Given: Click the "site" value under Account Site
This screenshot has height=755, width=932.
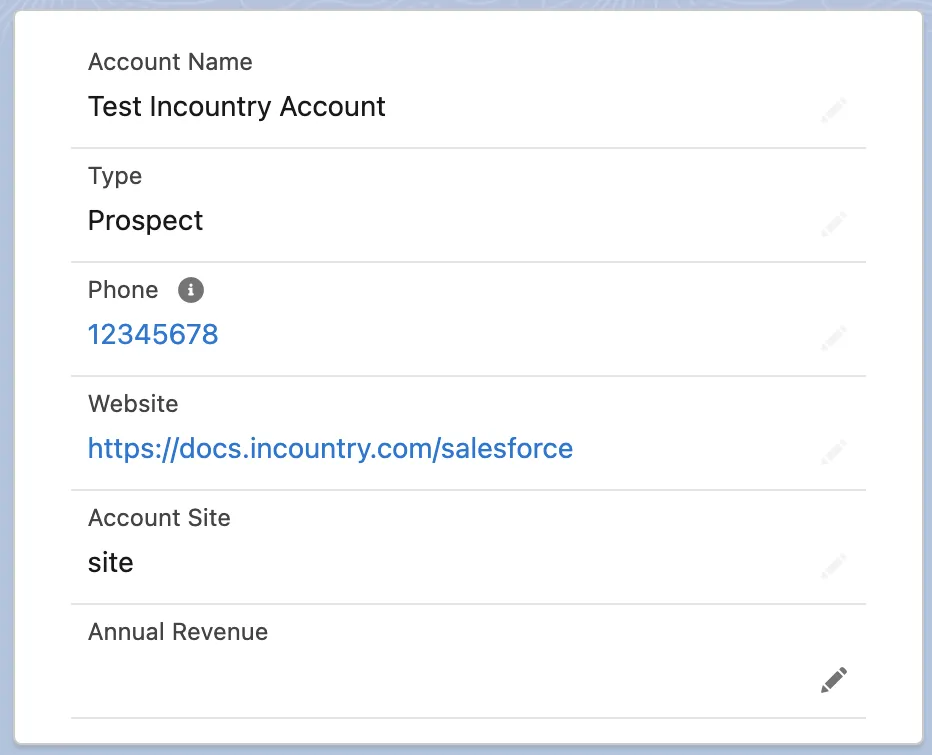Looking at the screenshot, I should click(x=111, y=563).
